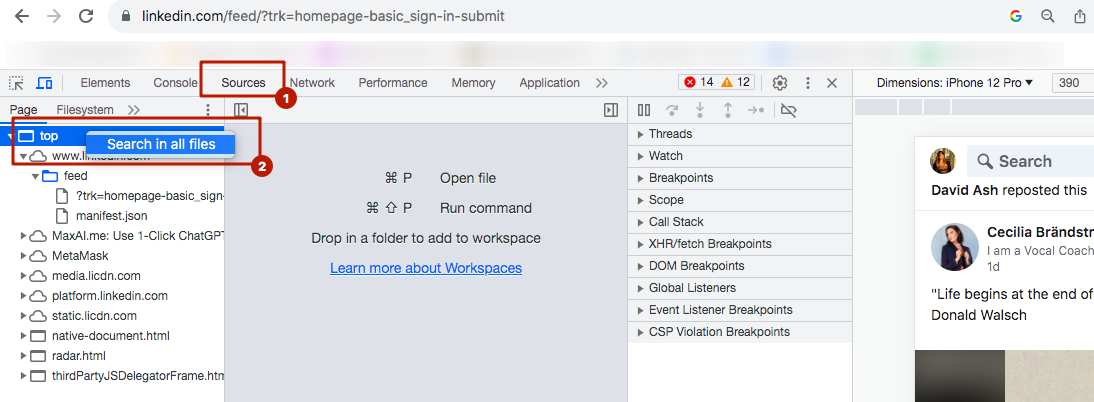Open the navigator pane three-dot menu
The image size is (1094, 402).
[x=207, y=110]
